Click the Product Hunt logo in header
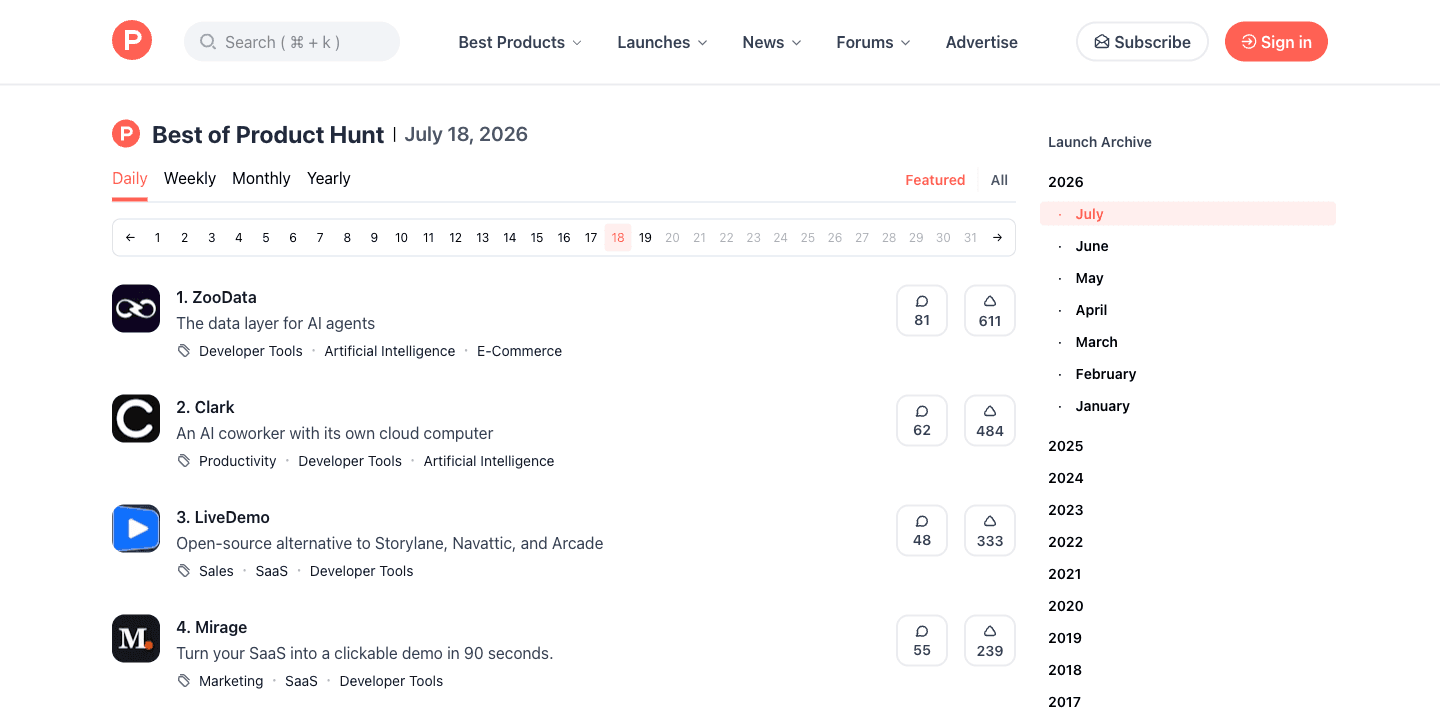1440x720 pixels. tap(132, 41)
